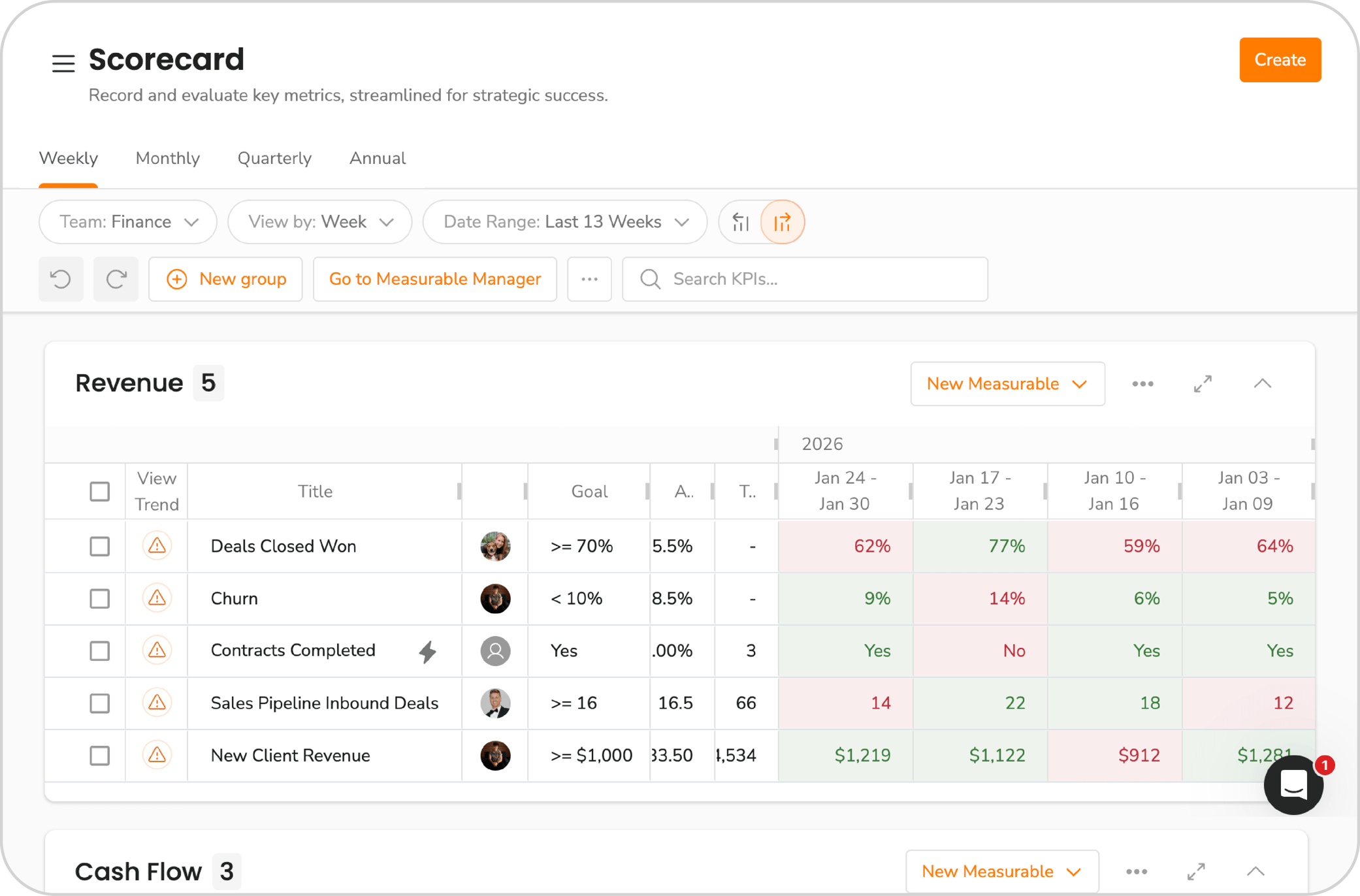Viewport: 1360px width, 896px height.
Task: Click the undo arrow button
Action: pyautogui.click(x=61, y=279)
